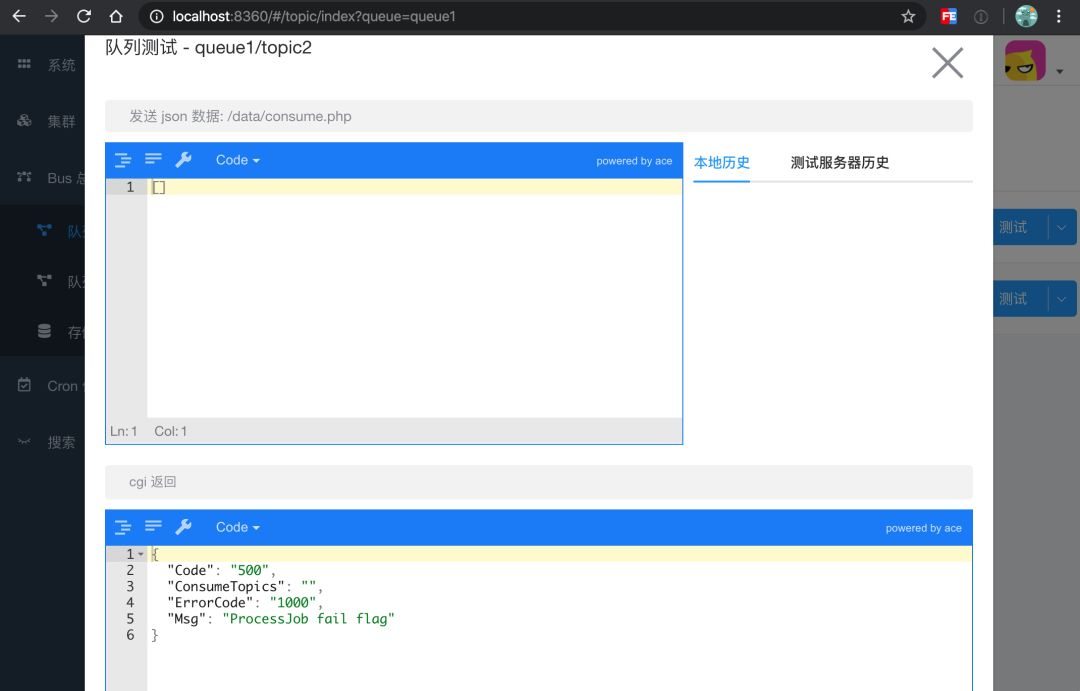Click the second 测试 button
The image size is (1080, 691).
coord(1020,299)
